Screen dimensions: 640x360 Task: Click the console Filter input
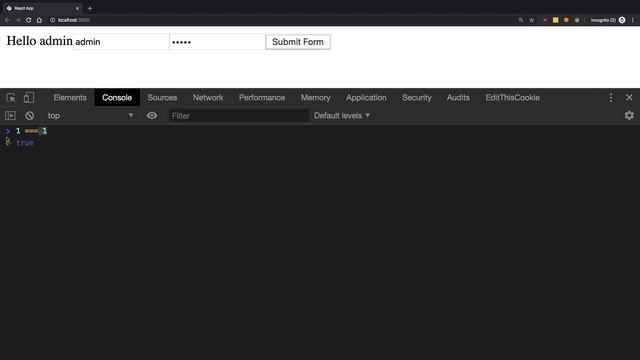[x=239, y=116]
